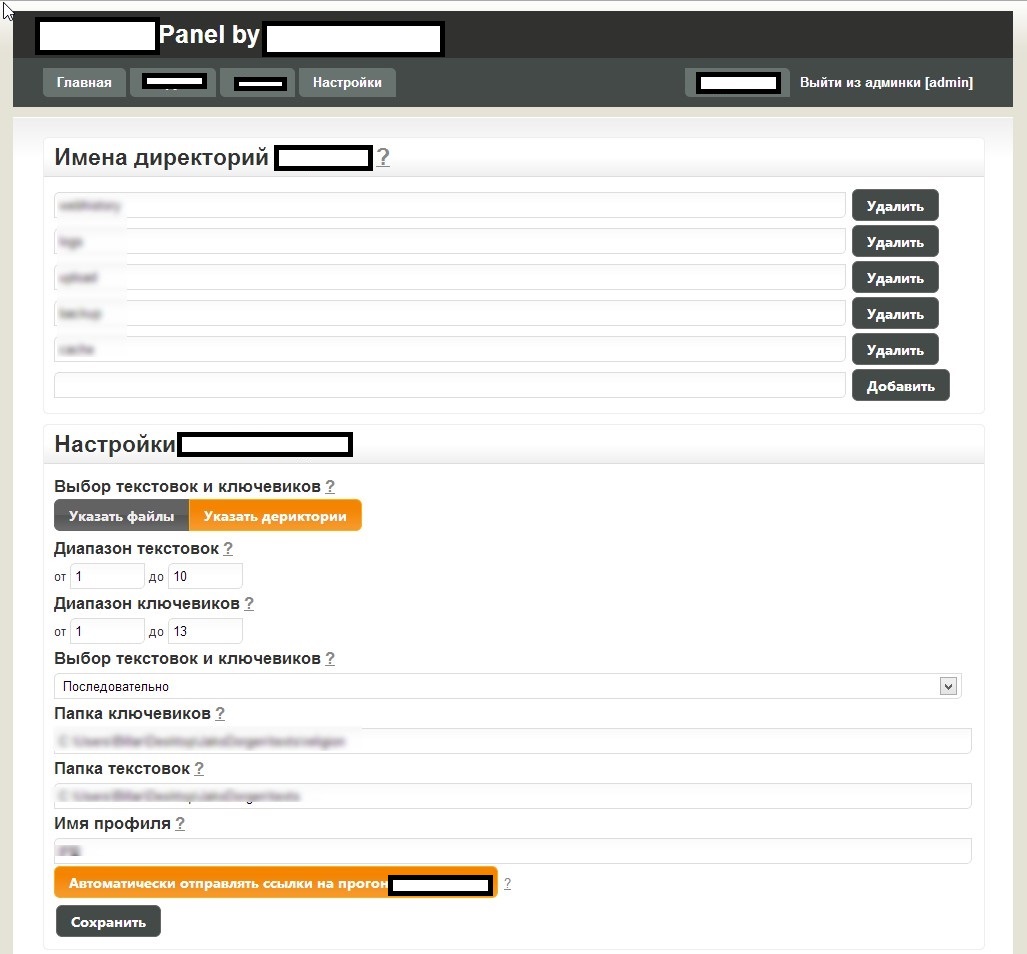This screenshot has height=954, width=1027.
Task: Show help for Папка текстовок
Action: click(x=199, y=769)
